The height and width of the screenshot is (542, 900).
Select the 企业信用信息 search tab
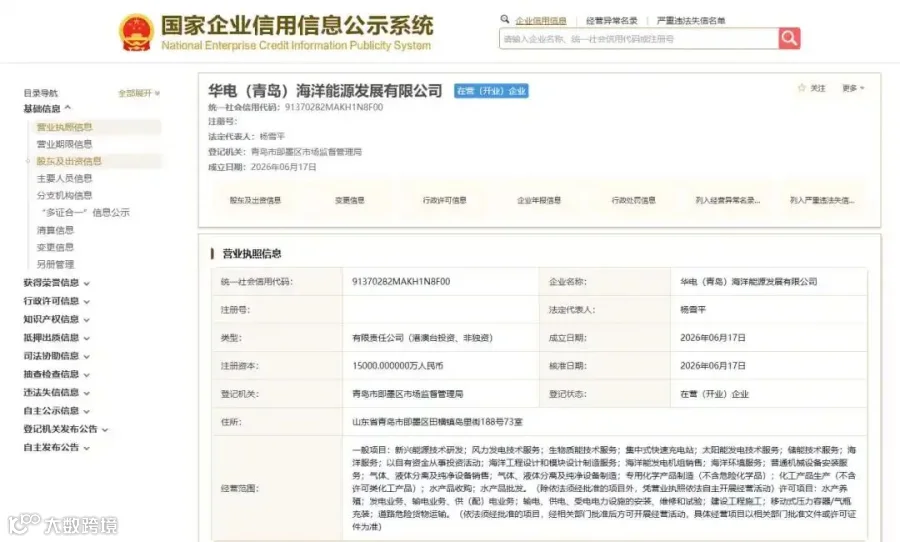pos(541,21)
